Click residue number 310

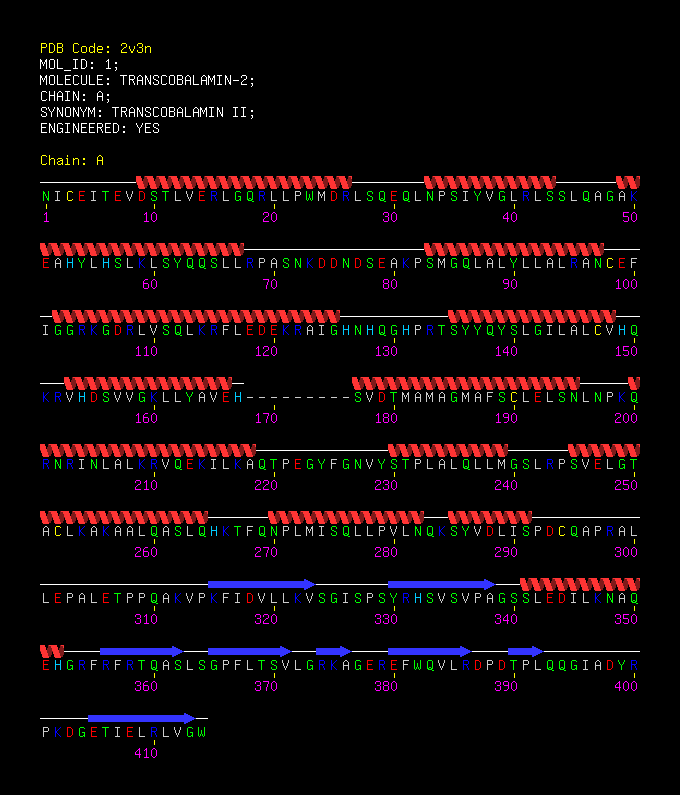point(146,619)
